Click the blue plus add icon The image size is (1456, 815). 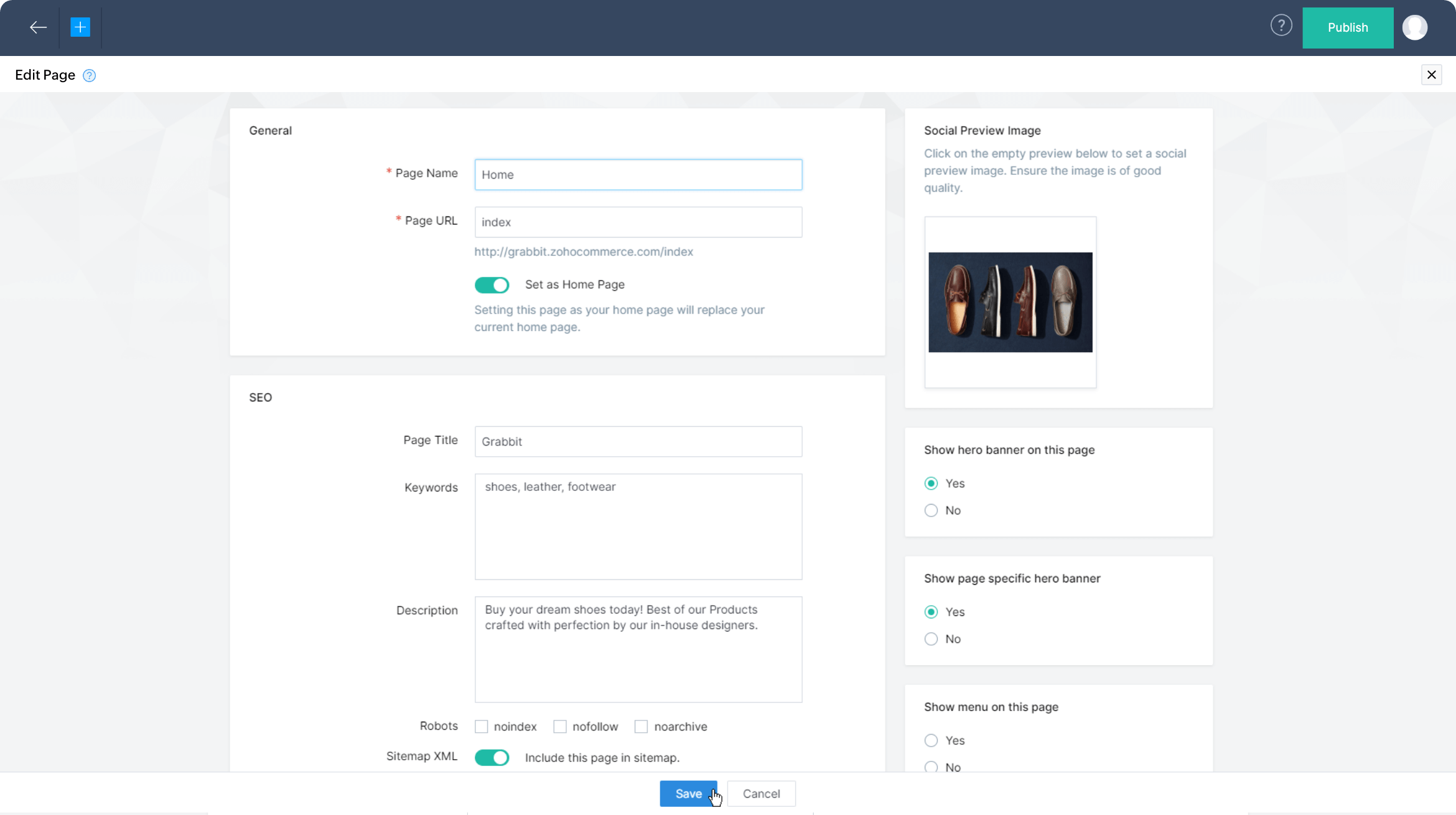80,27
